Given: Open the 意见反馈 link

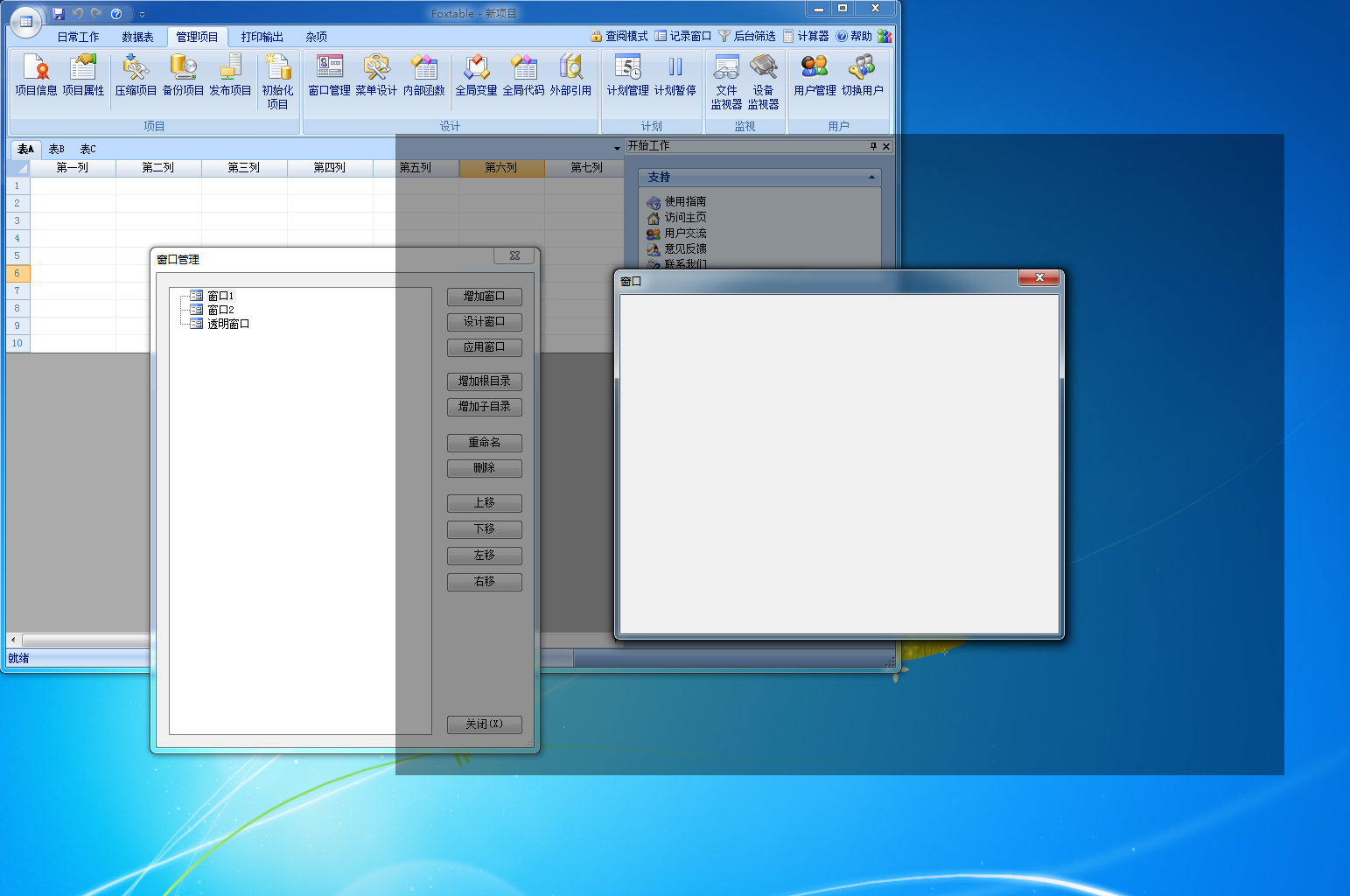Looking at the screenshot, I should [685, 249].
